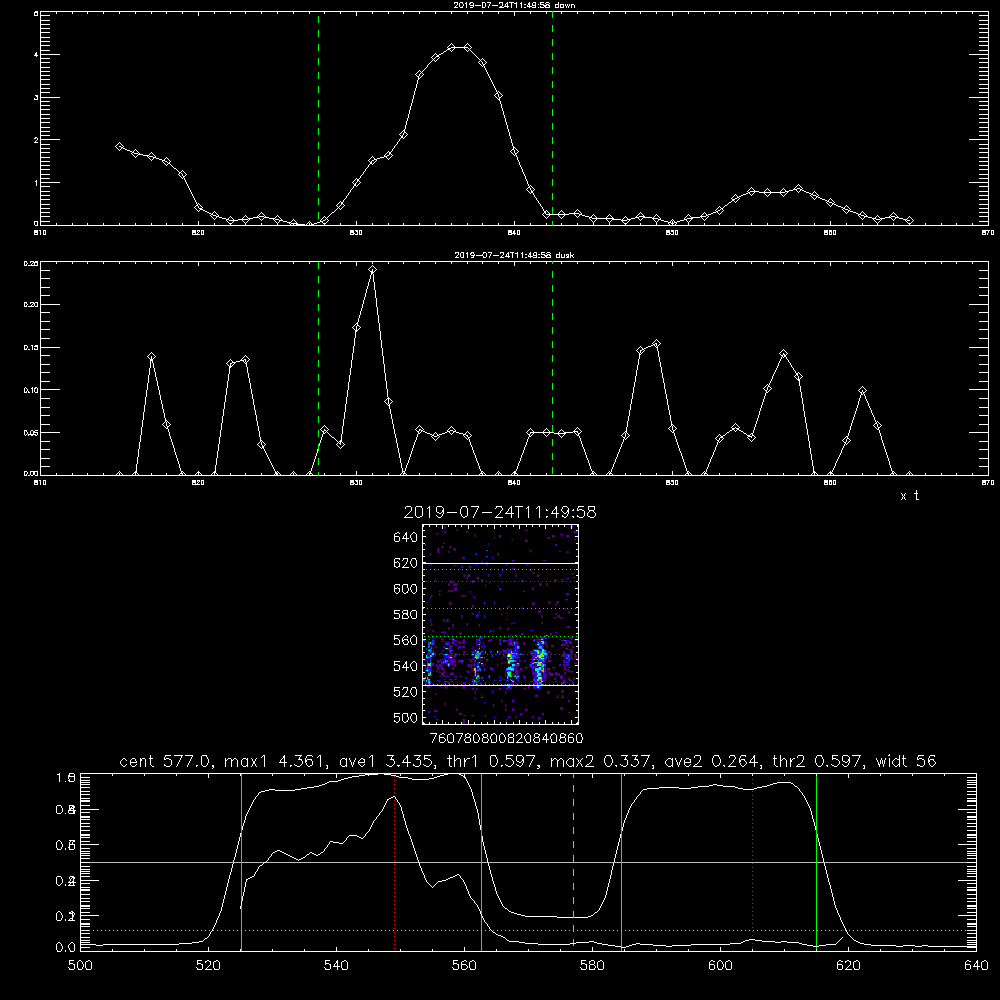
Task: Click the dusk curve peak diamond near x 817
Action: (151, 357)
